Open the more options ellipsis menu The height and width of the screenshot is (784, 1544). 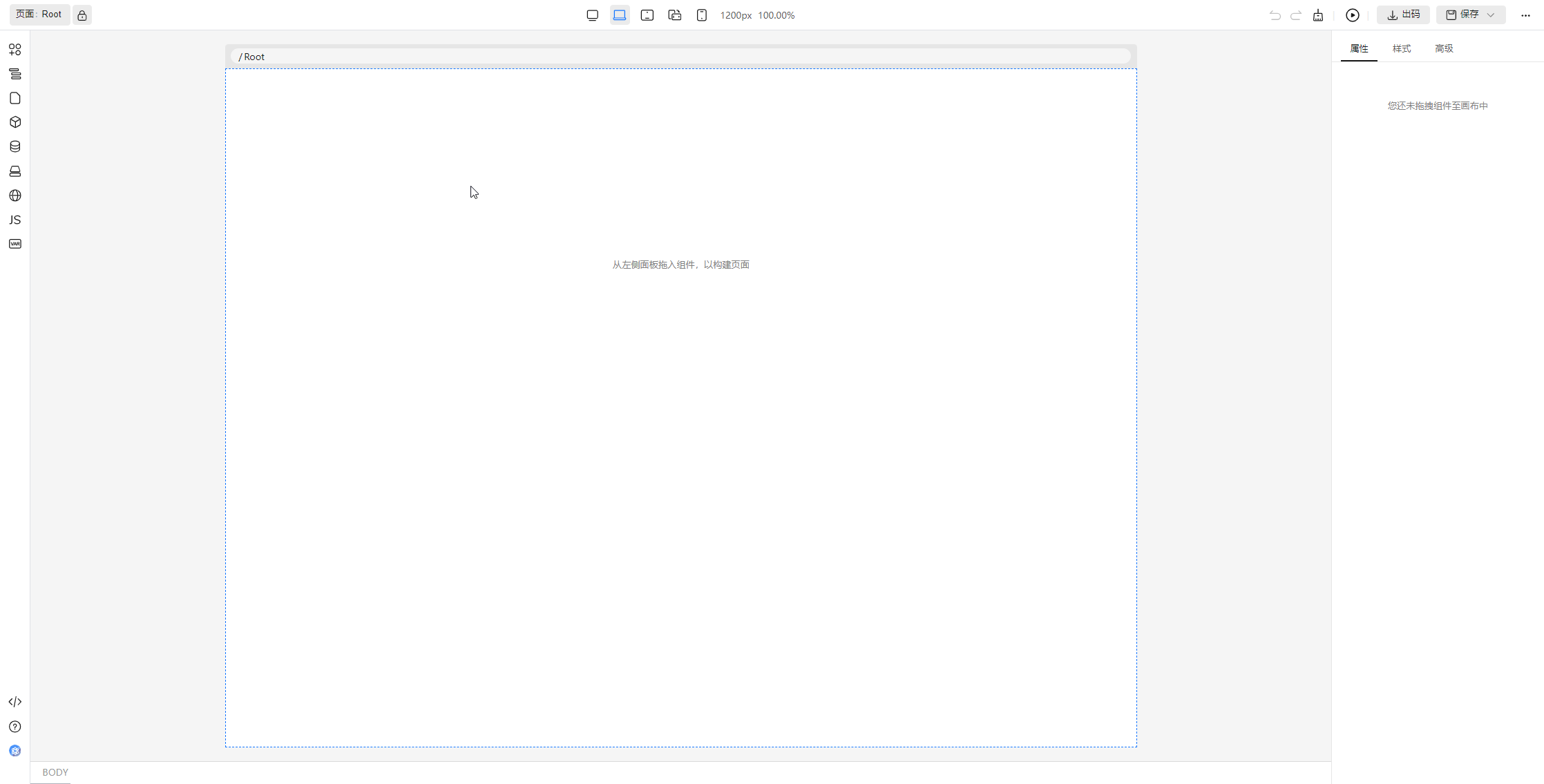tap(1525, 15)
